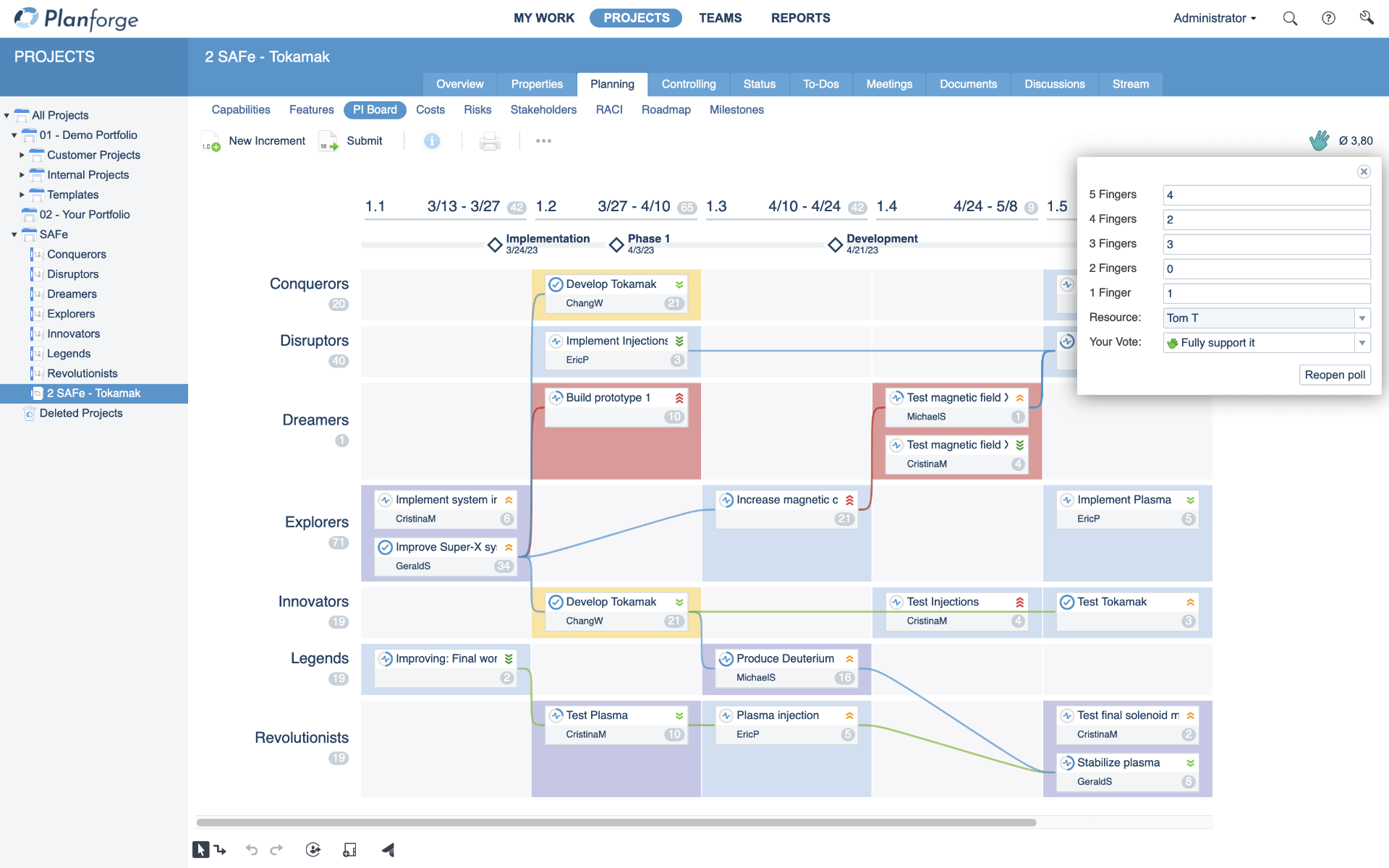Select the Conquerors item in project tree
This screenshot has width=1389, height=868.
[x=77, y=255]
